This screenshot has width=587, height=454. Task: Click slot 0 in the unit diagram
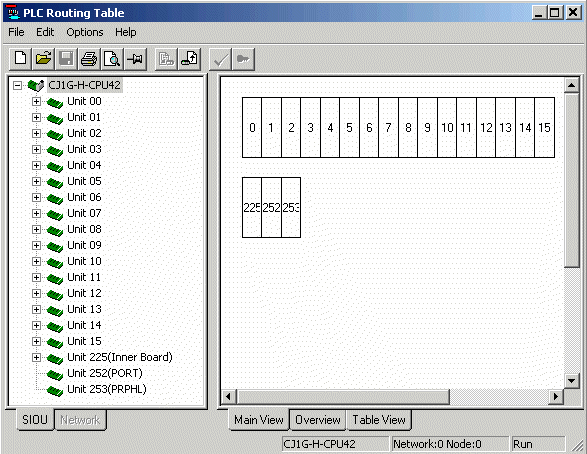(x=252, y=128)
